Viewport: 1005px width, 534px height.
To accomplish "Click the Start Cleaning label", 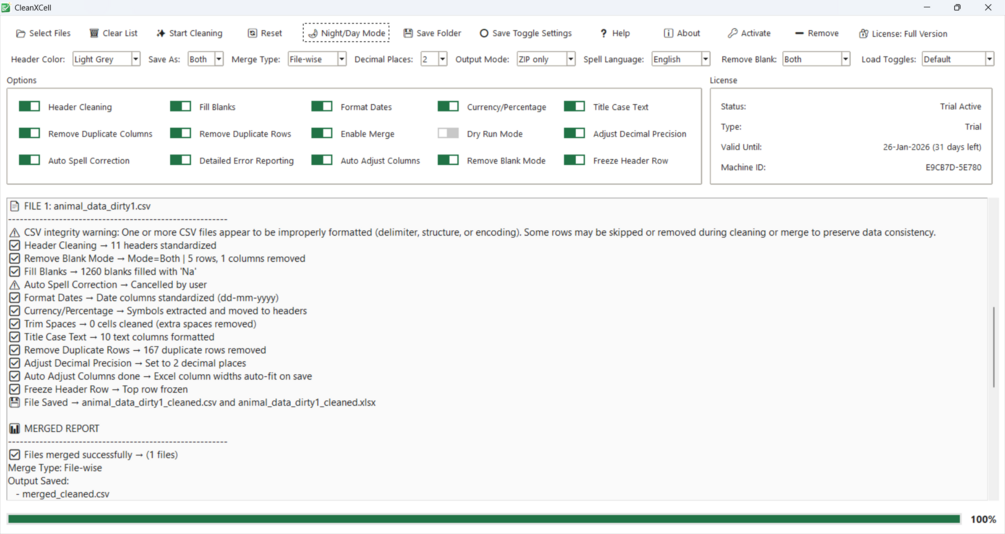I will pyautogui.click(x=195, y=33).
